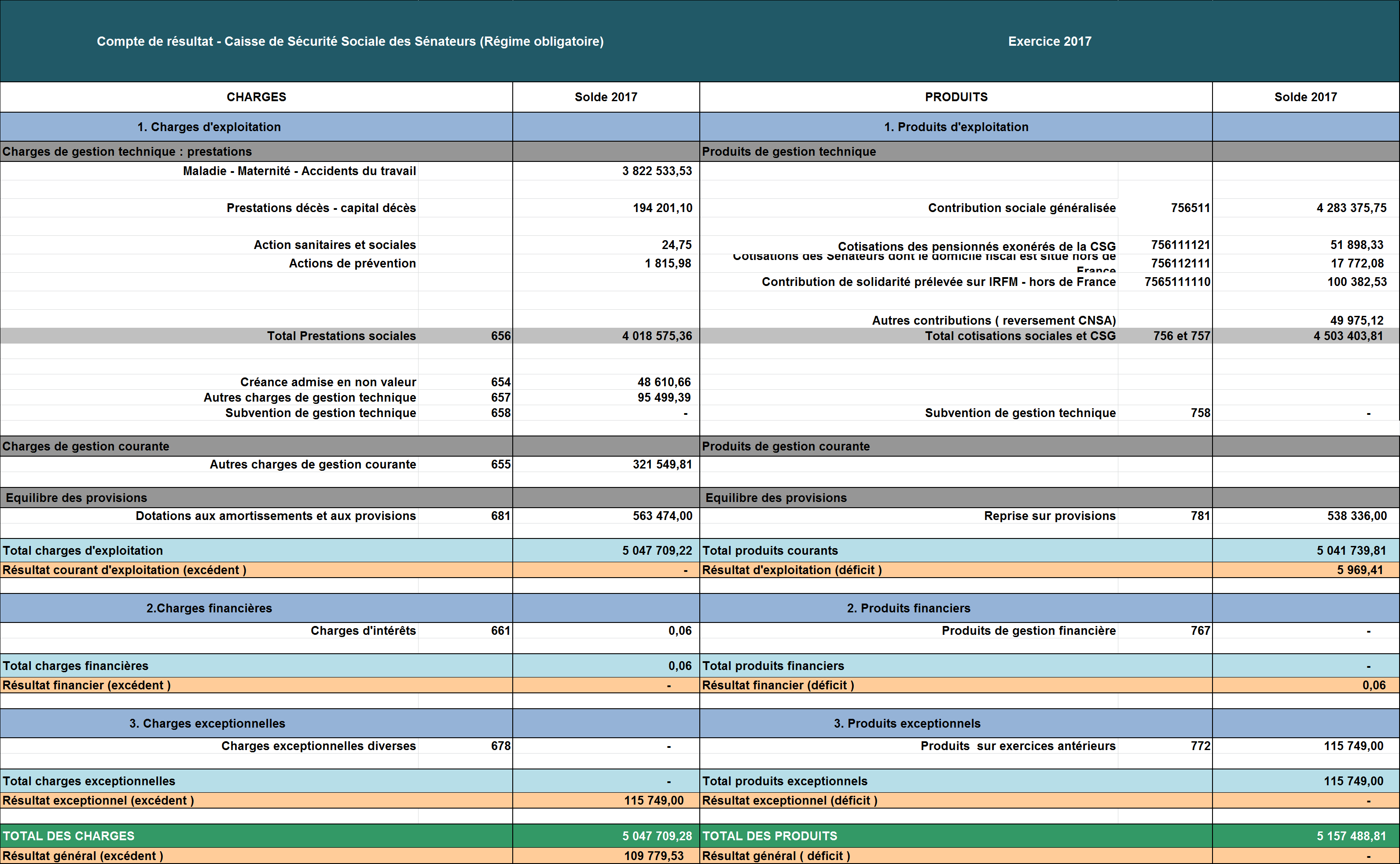This screenshot has height=864, width=1400.
Task: Click Total Prestations sociales value 4 018 575,36
Action: click(657, 336)
